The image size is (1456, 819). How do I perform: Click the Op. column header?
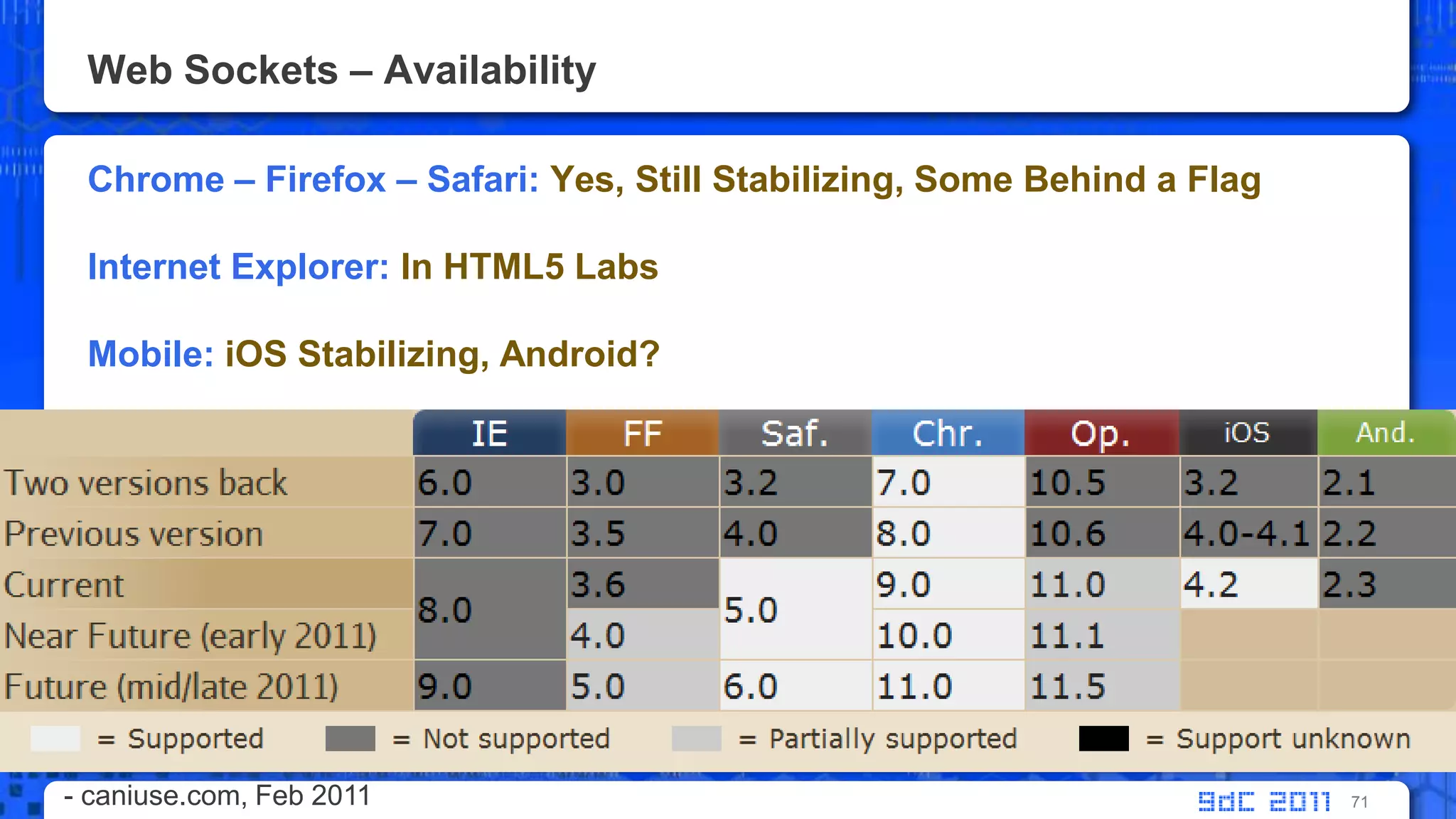coord(1101,433)
